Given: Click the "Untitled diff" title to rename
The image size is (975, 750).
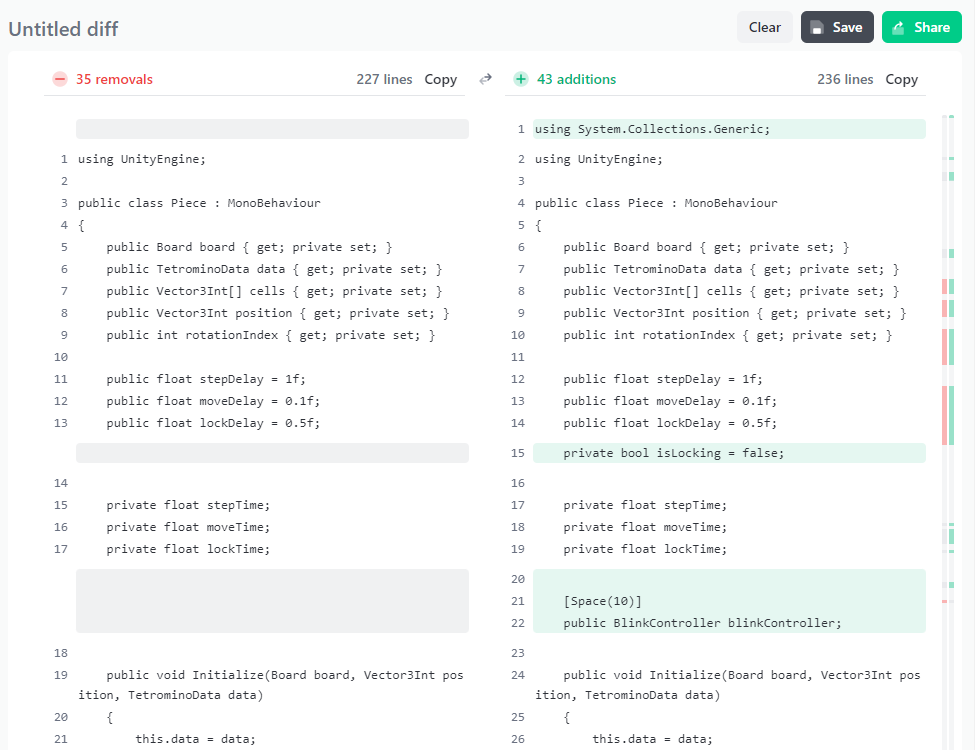Looking at the screenshot, I should [63, 29].
